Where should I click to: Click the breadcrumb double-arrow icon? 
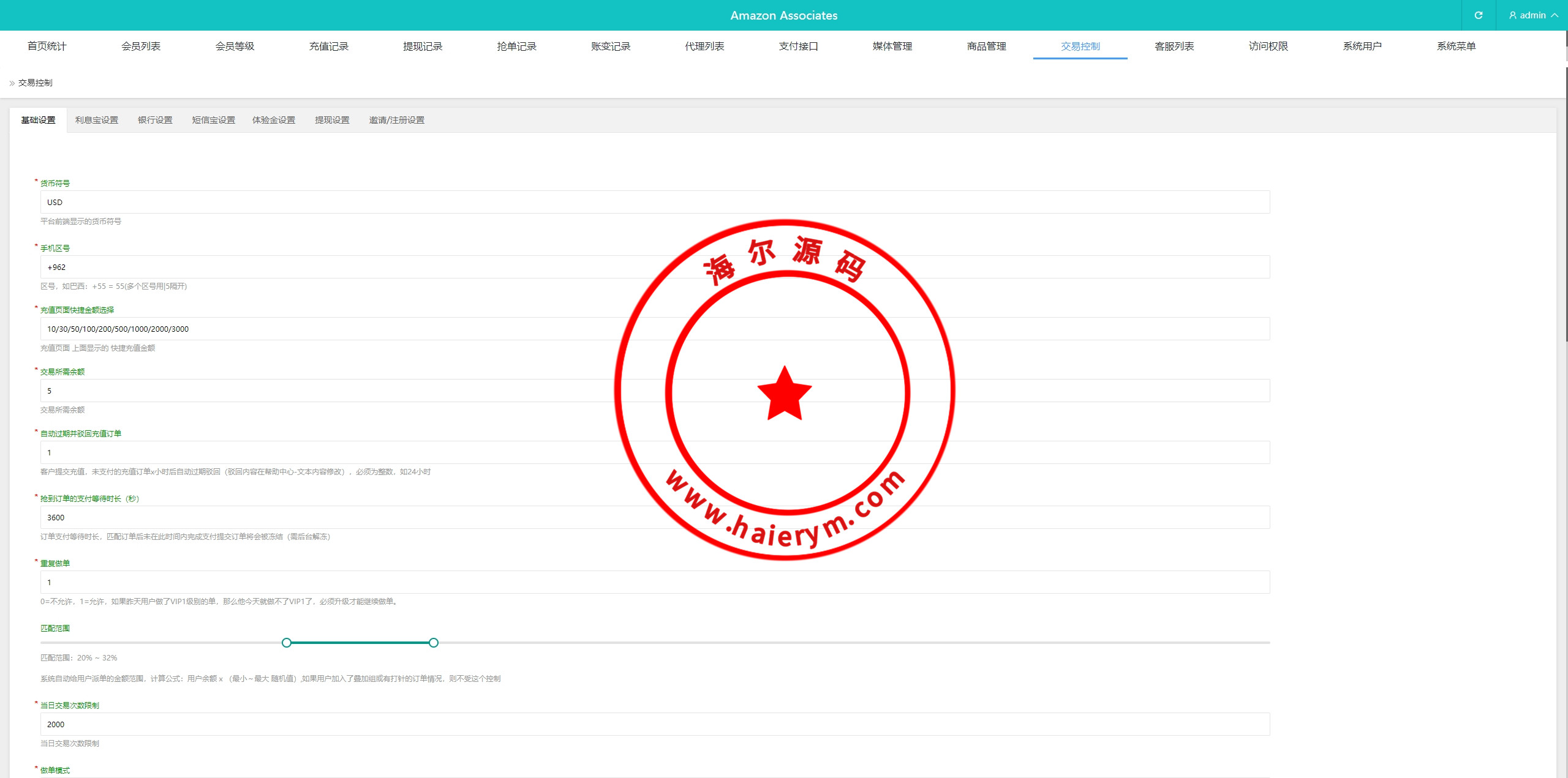(x=12, y=83)
